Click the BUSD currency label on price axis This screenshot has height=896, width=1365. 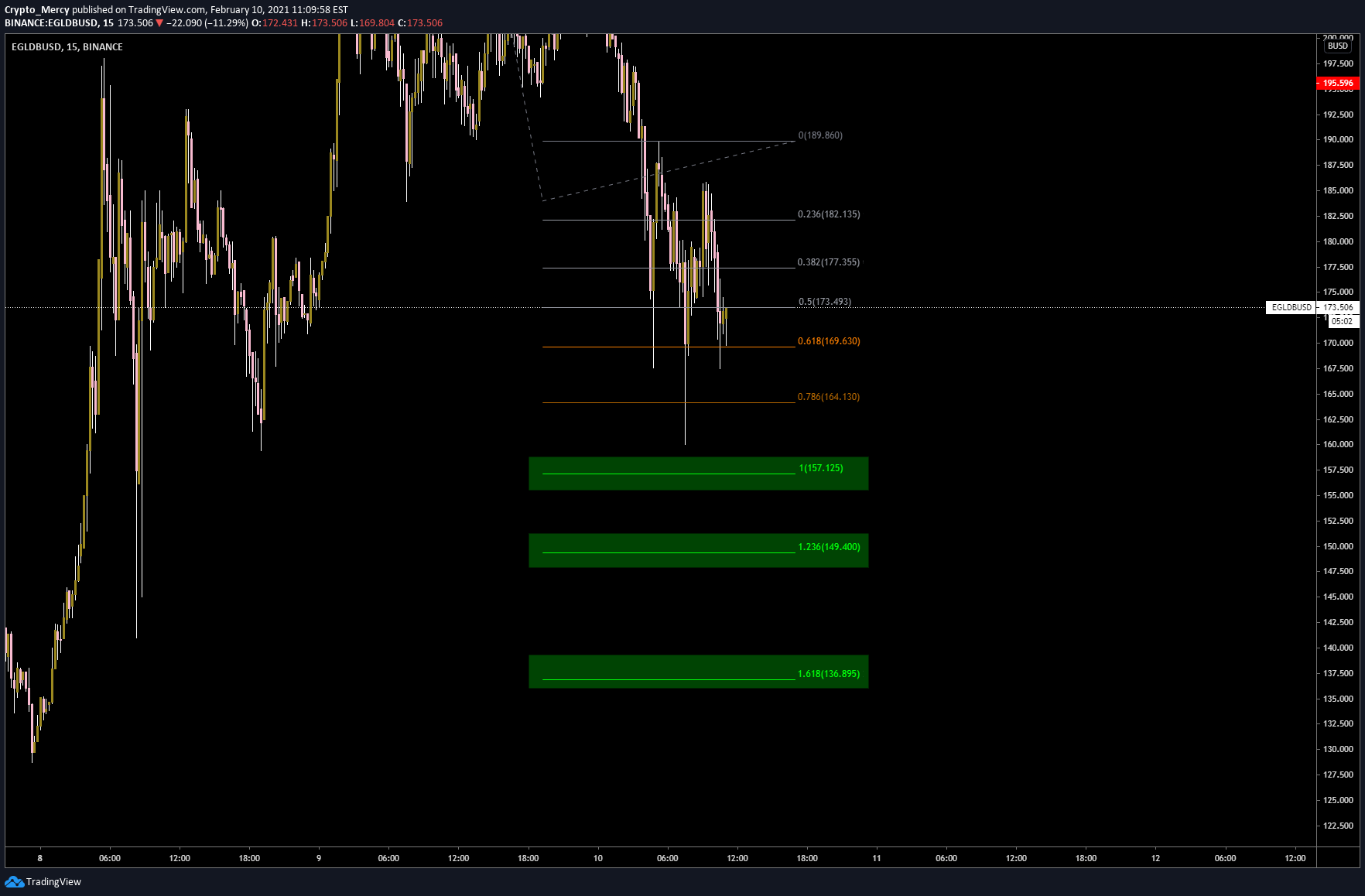(x=1338, y=46)
